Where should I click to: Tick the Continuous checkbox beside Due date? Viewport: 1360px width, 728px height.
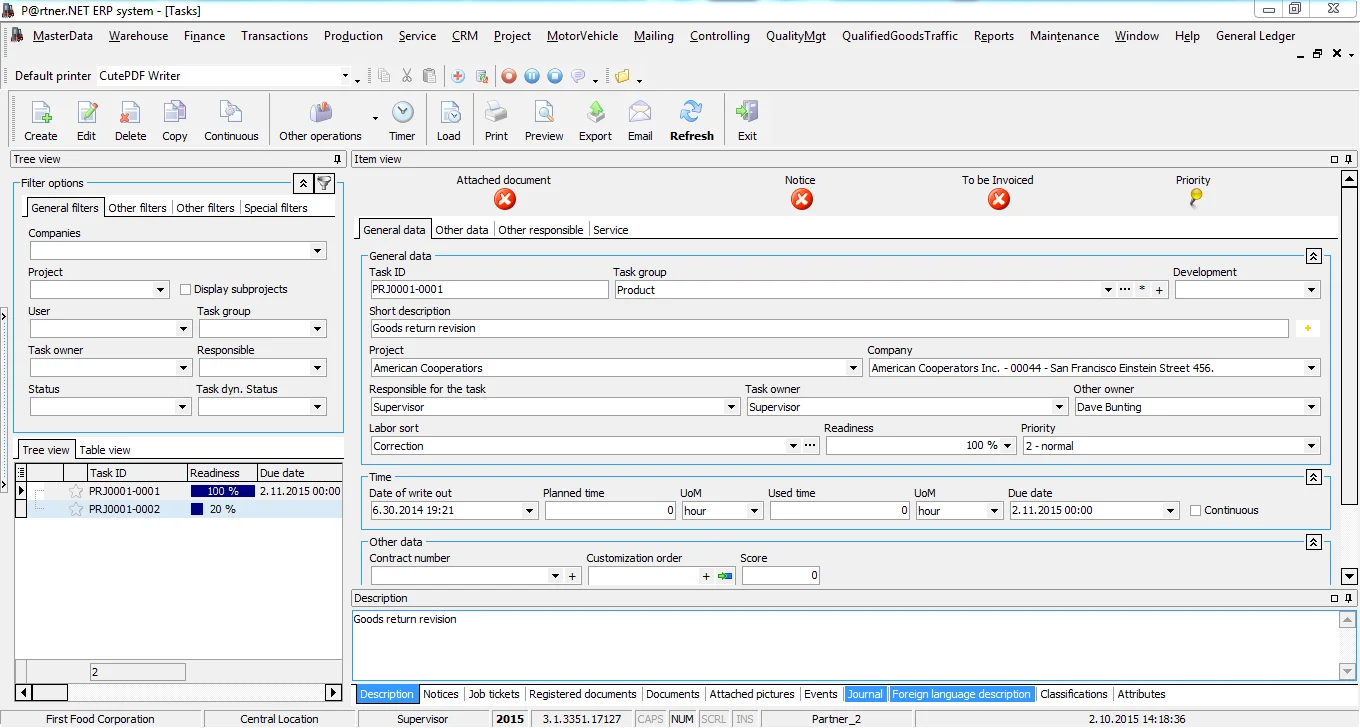pos(1195,510)
